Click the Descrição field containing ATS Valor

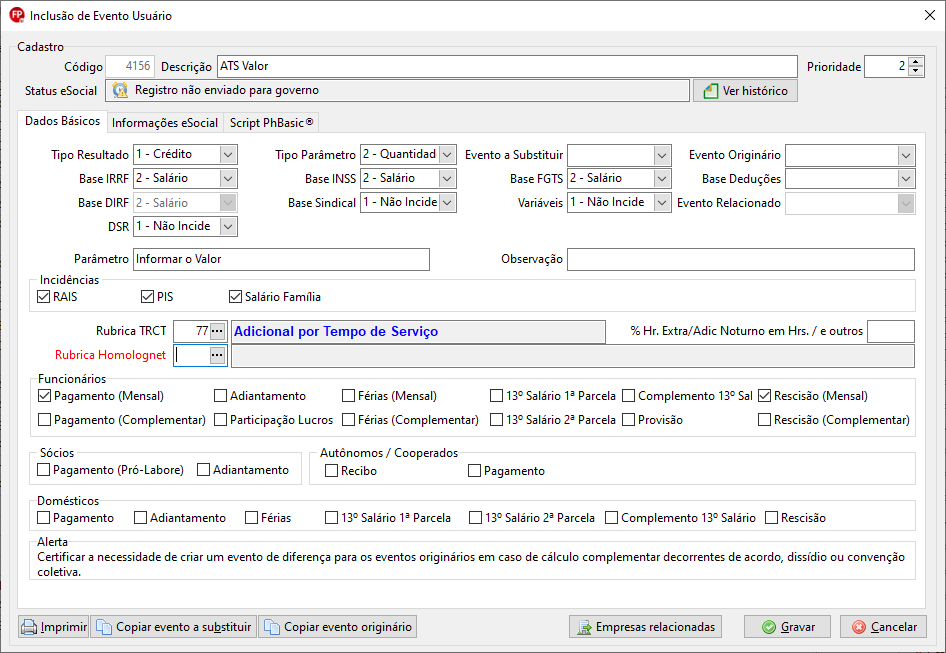(507, 66)
